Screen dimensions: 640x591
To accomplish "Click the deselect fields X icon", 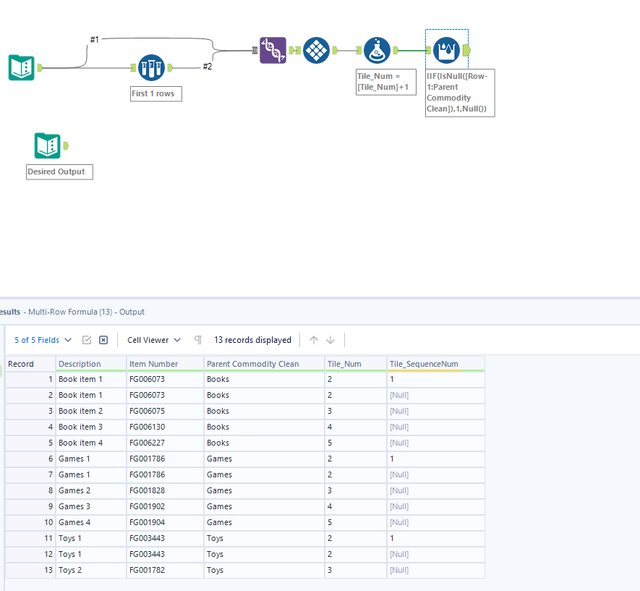I will 104,340.
